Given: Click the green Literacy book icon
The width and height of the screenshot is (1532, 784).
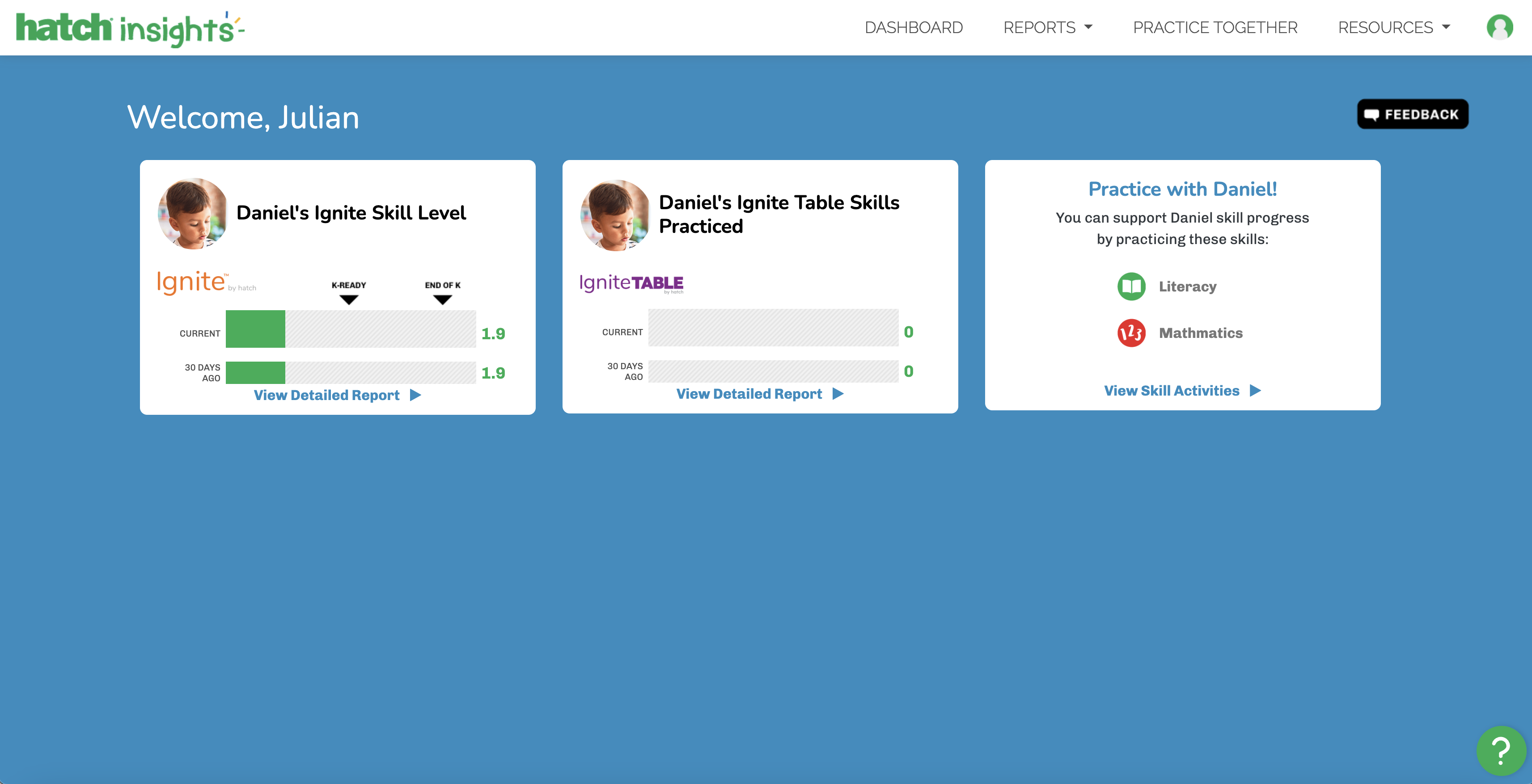Looking at the screenshot, I should click(1131, 287).
